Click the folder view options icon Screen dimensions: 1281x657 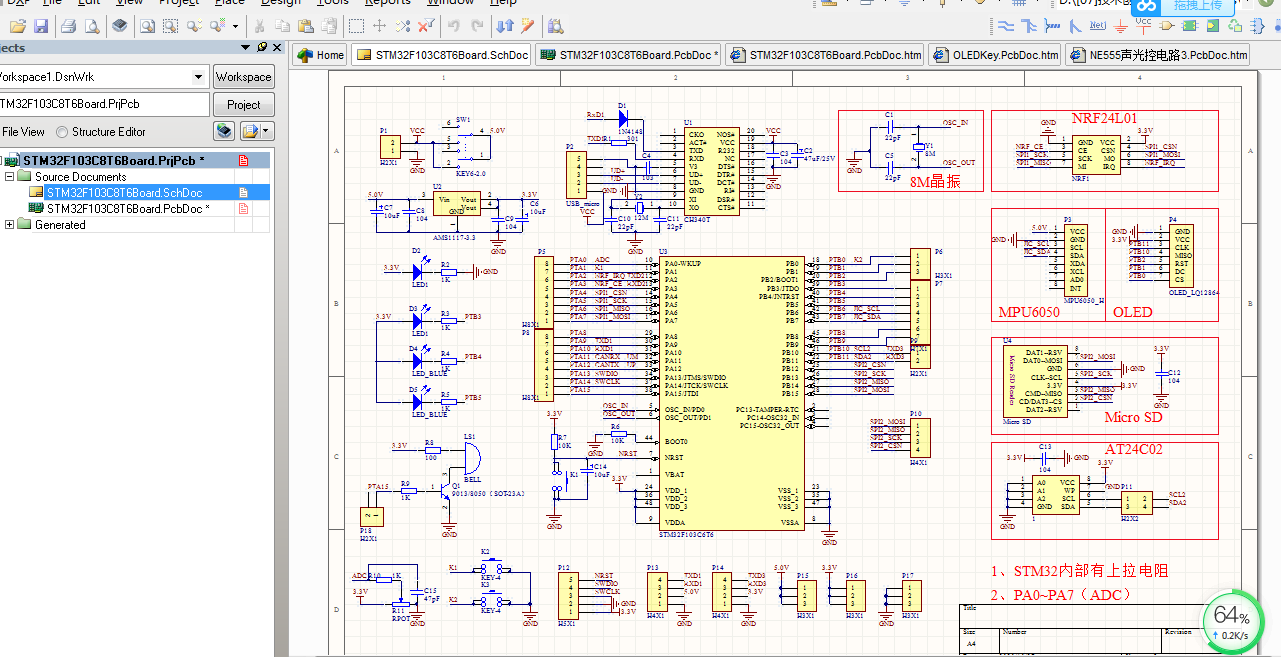pyautogui.click(x=250, y=131)
